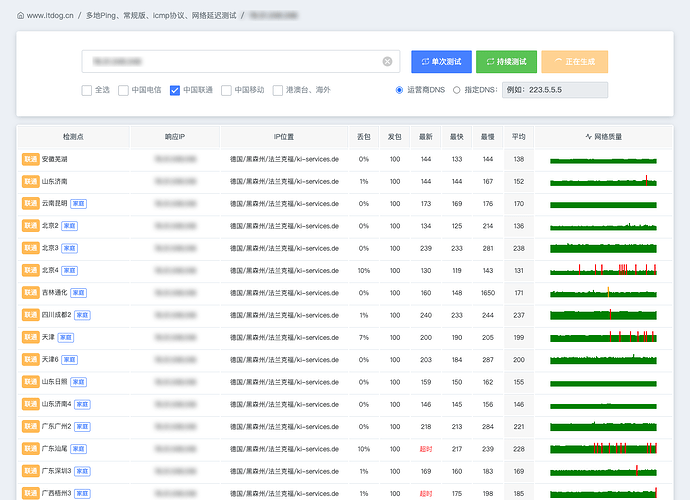Check the 全选 checkbox
The width and height of the screenshot is (690, 500).
pyautogui.click(x=86, y=90)
